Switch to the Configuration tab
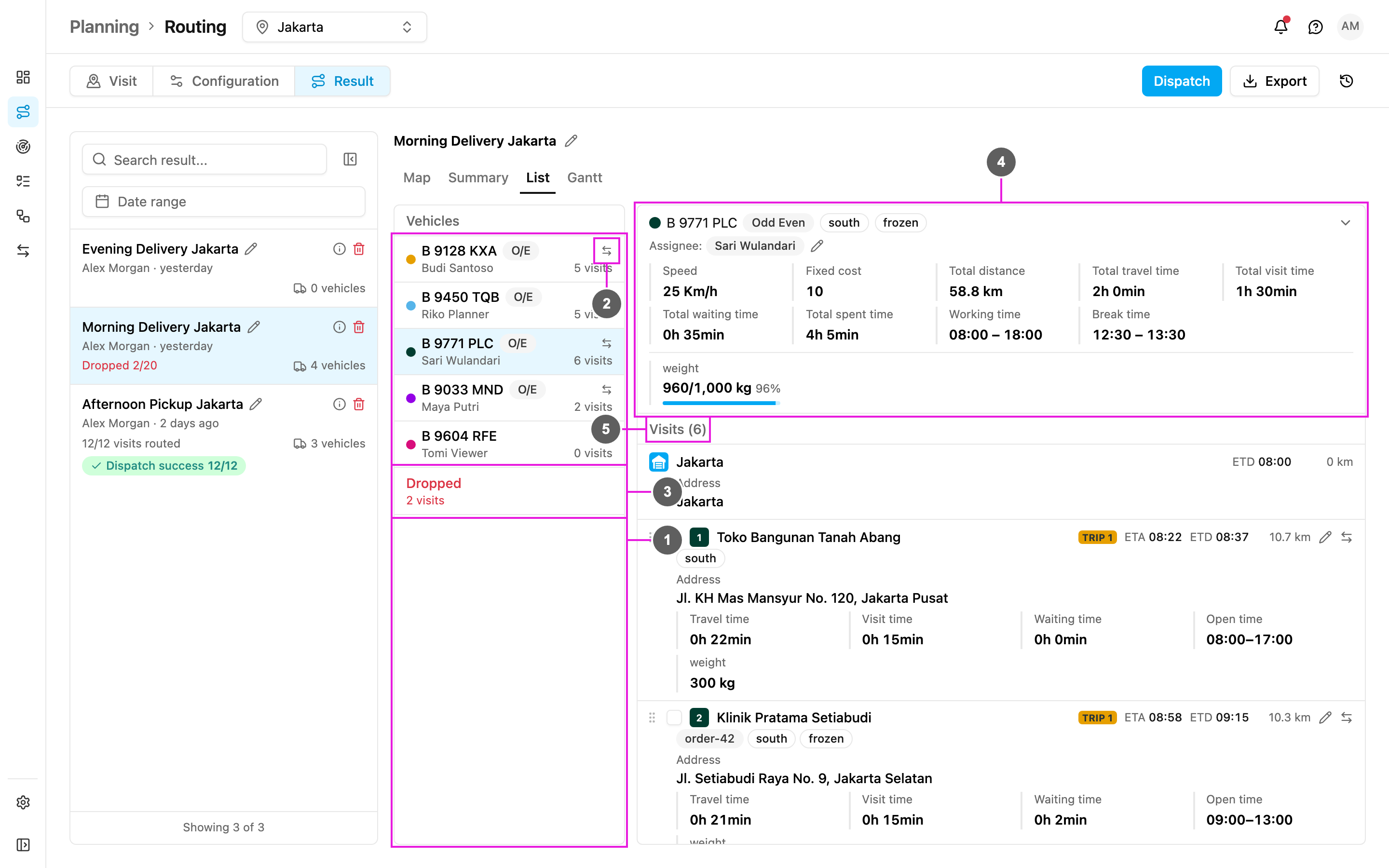 224,81
